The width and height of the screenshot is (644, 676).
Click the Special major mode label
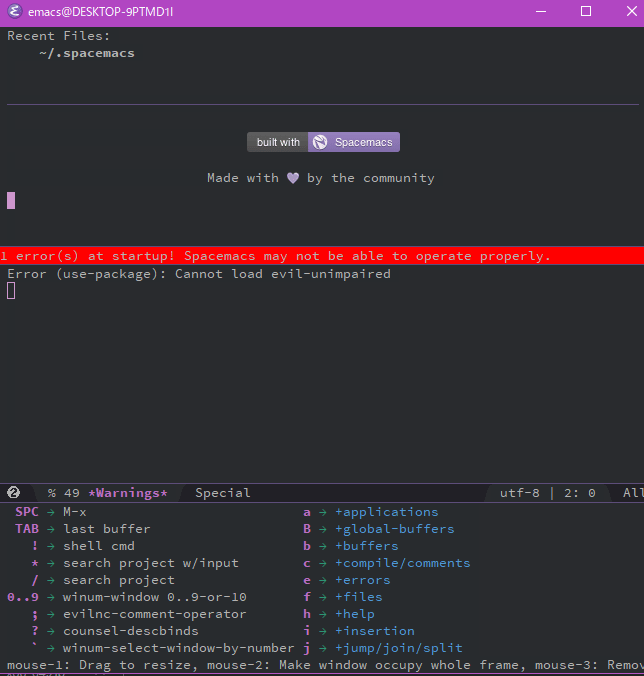(222, 493)
